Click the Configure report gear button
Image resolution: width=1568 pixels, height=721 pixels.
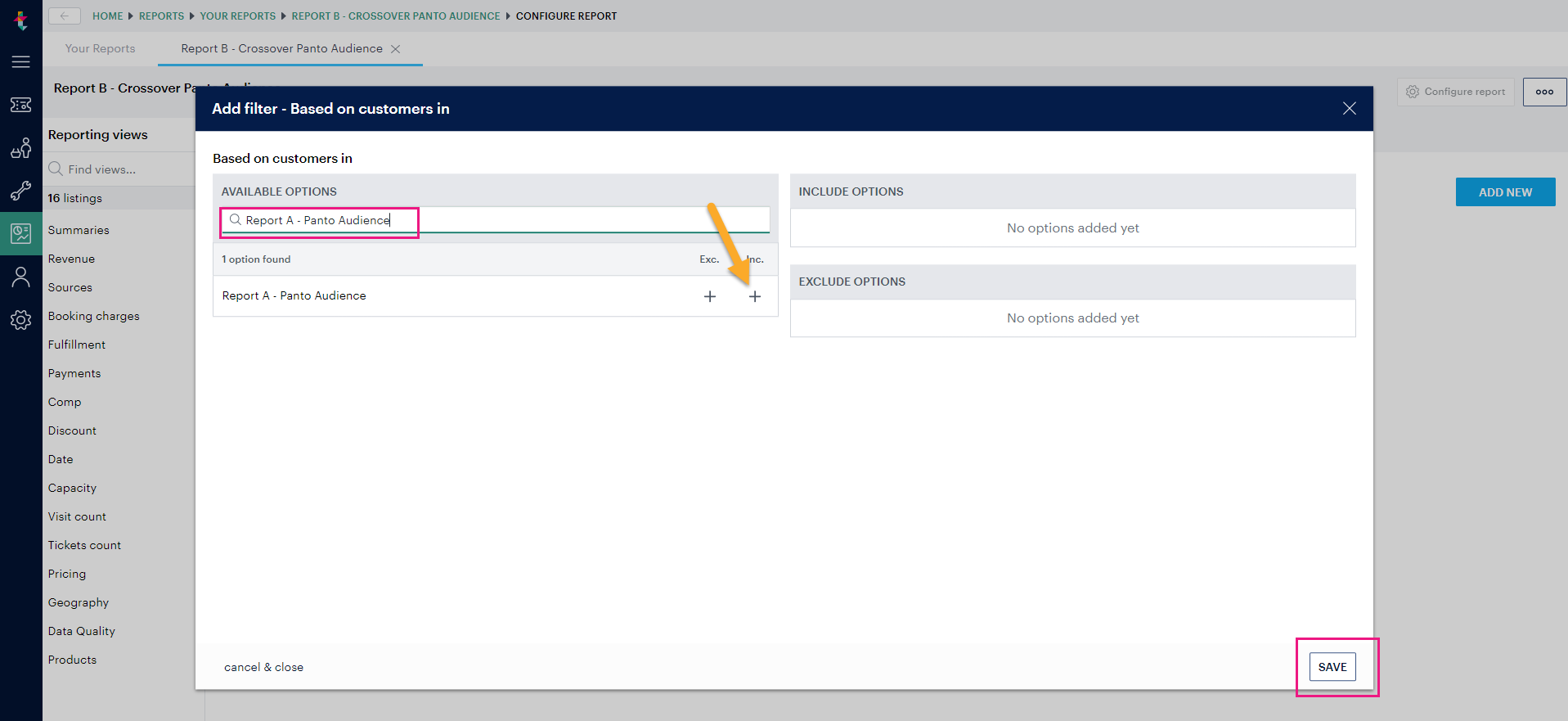[x=1456, y=92]
